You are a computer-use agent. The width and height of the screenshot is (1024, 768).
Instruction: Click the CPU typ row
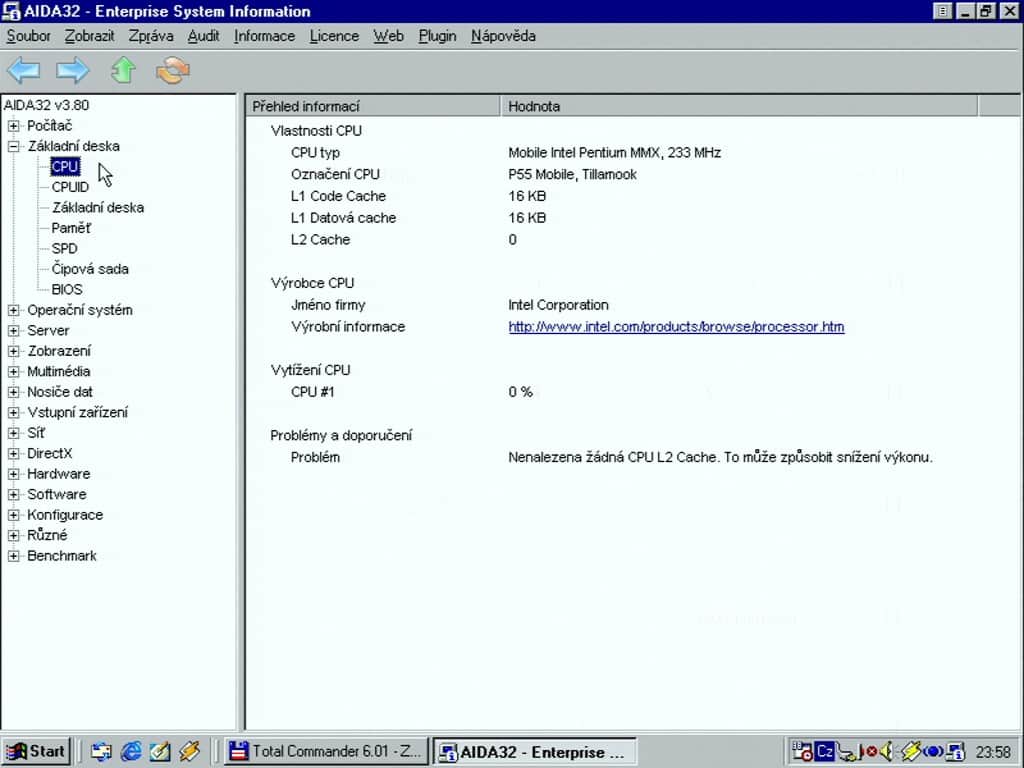[614, 153]
